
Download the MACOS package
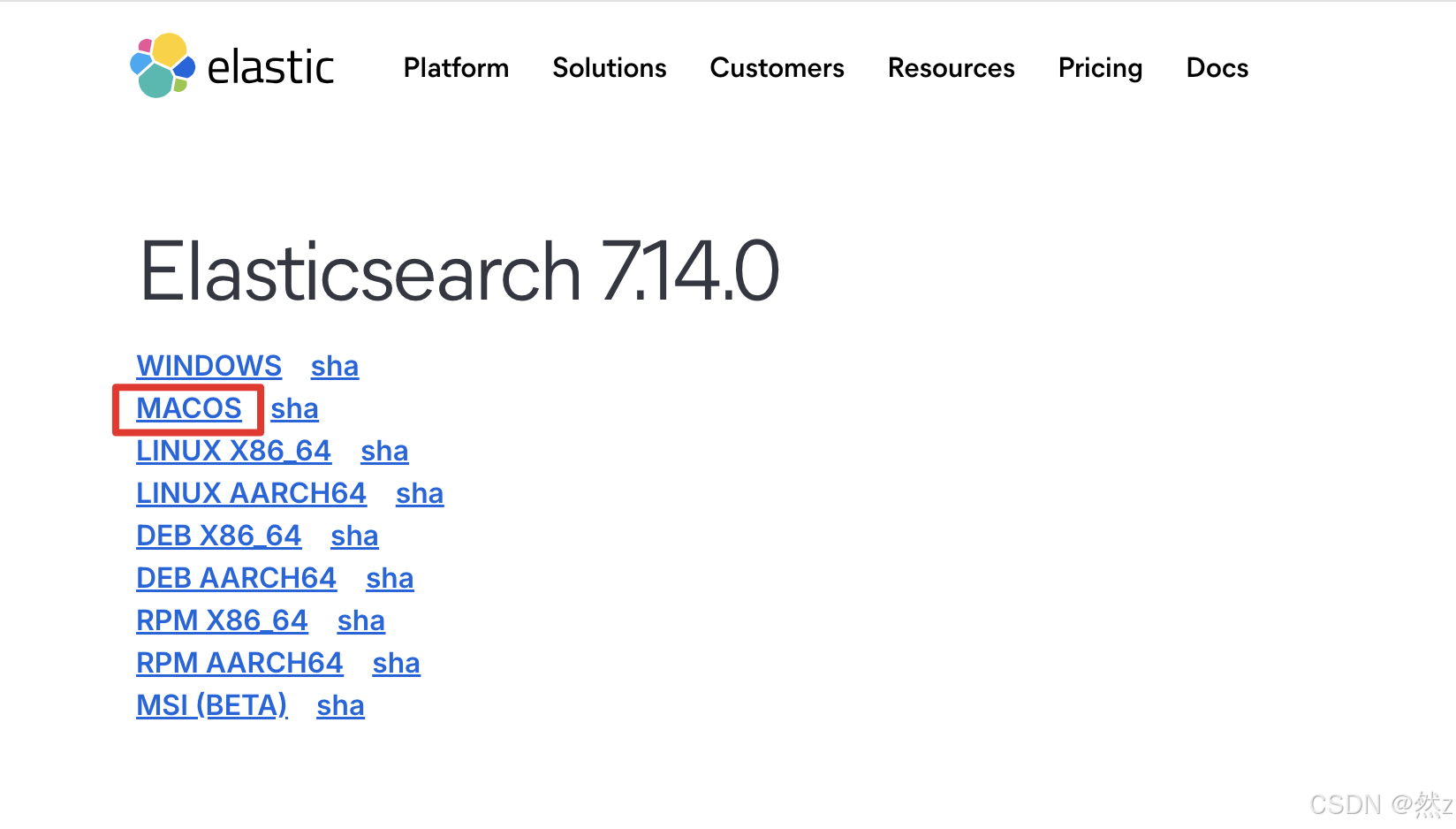189,408
